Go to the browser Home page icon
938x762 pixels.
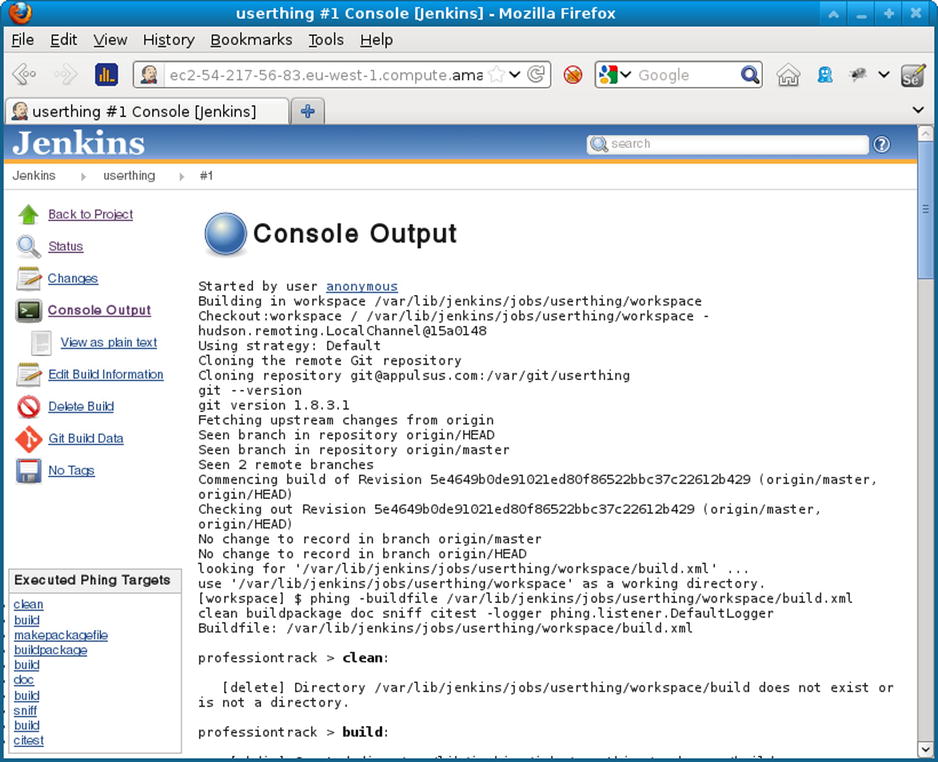coord(788,75)
